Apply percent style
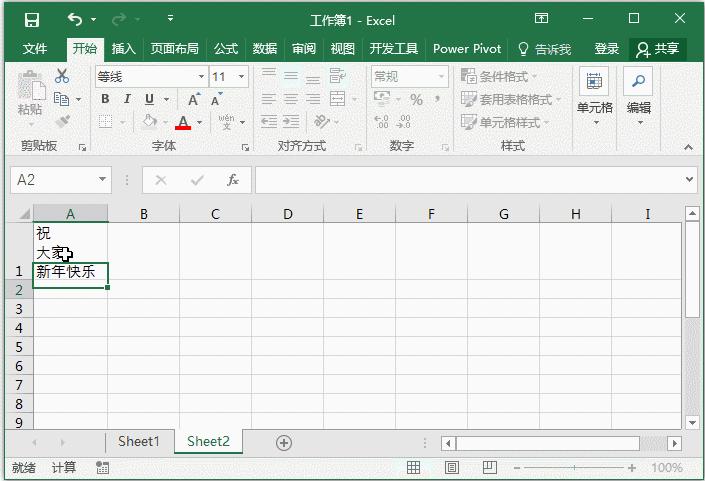 (x=416, y=99)
